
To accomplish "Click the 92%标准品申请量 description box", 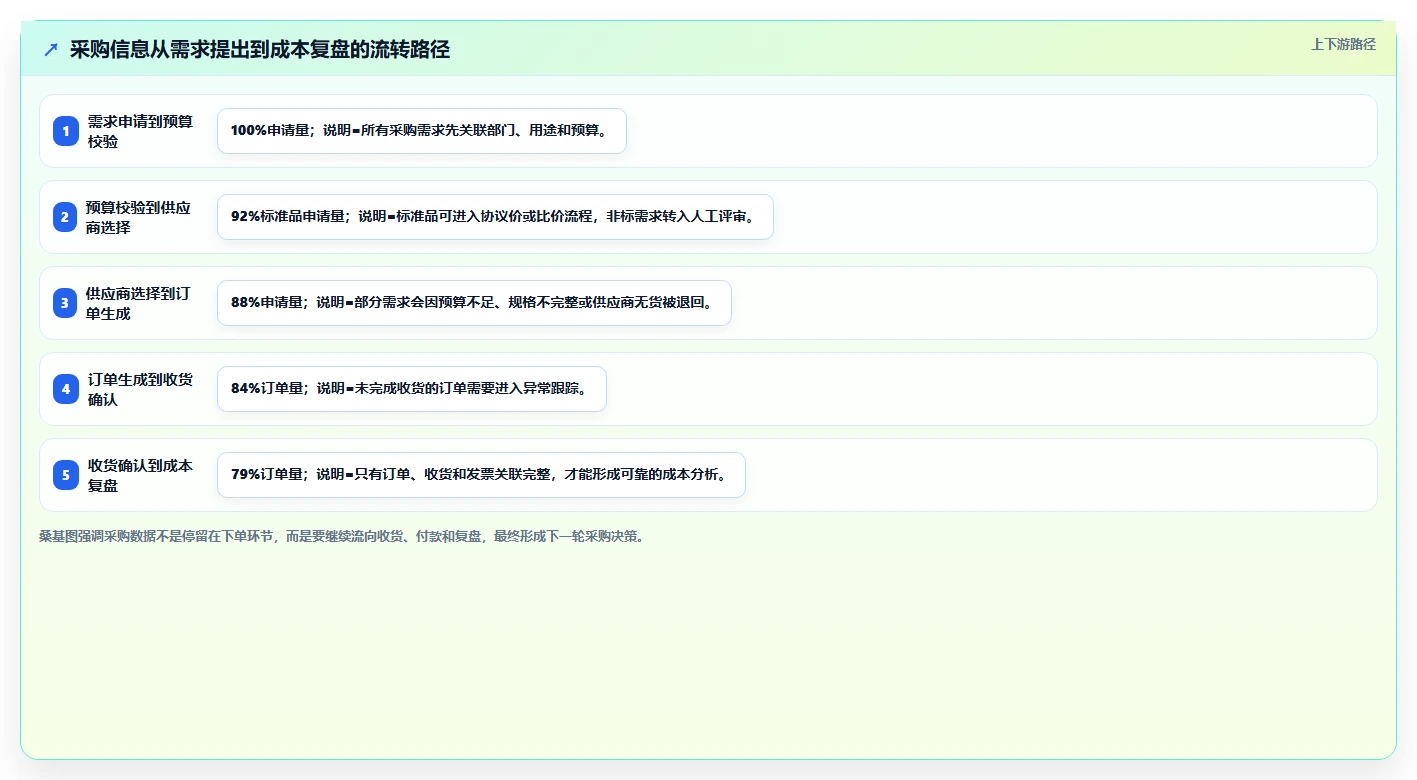I will 495,217.
